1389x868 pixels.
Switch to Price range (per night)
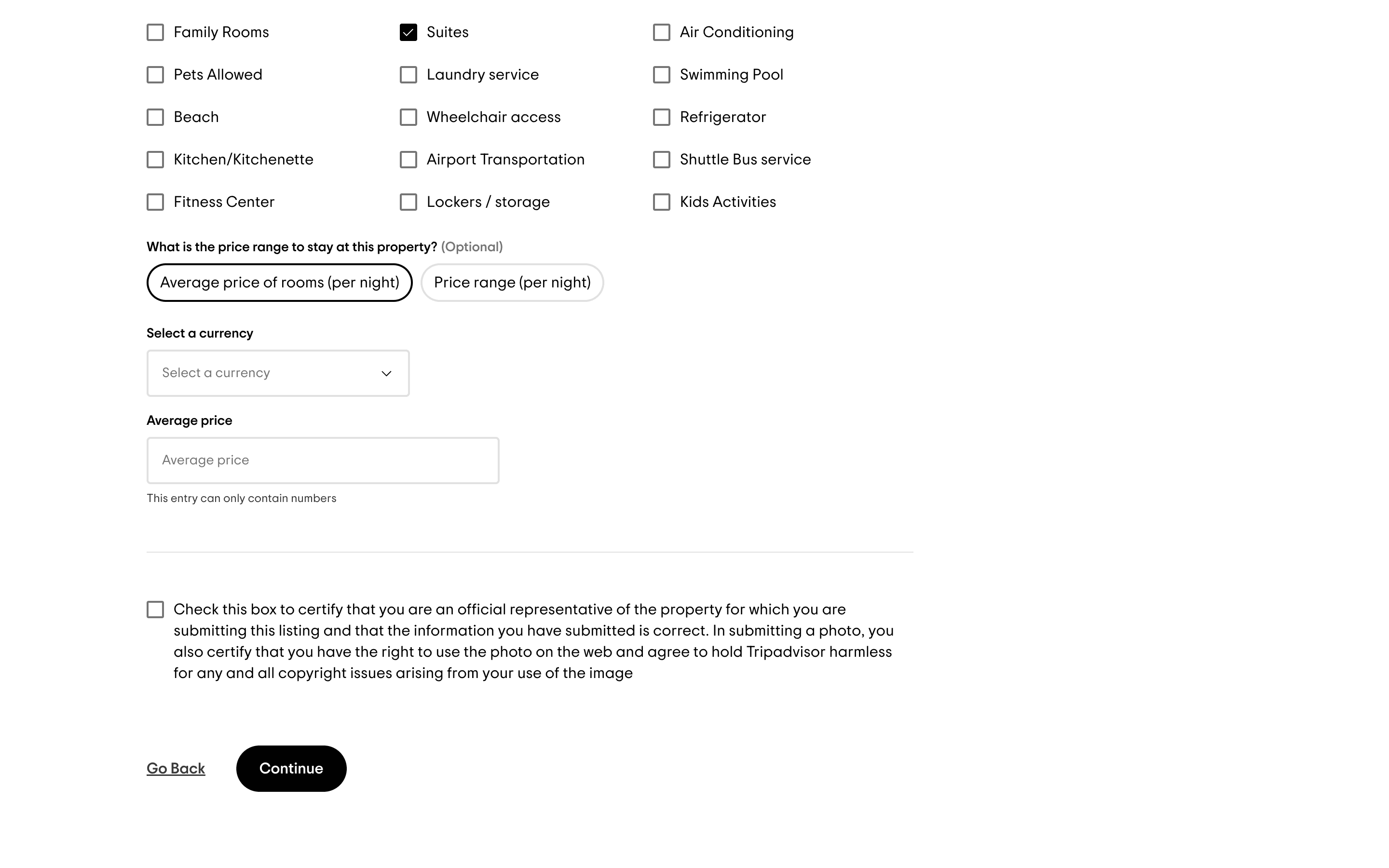[x=512, y=283]
